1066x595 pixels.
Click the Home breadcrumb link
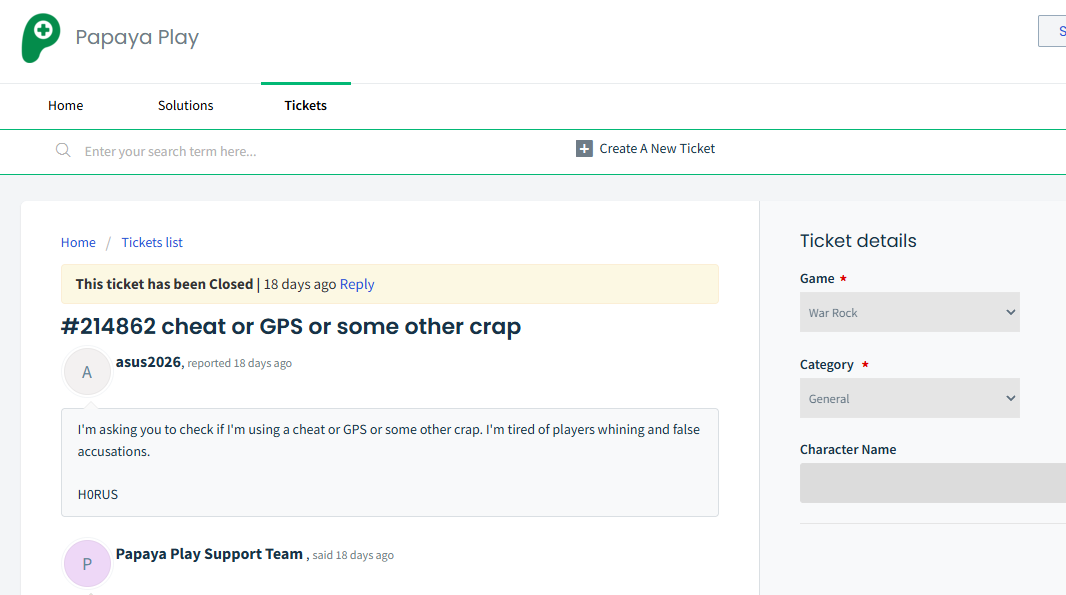(x=78, y=242)
